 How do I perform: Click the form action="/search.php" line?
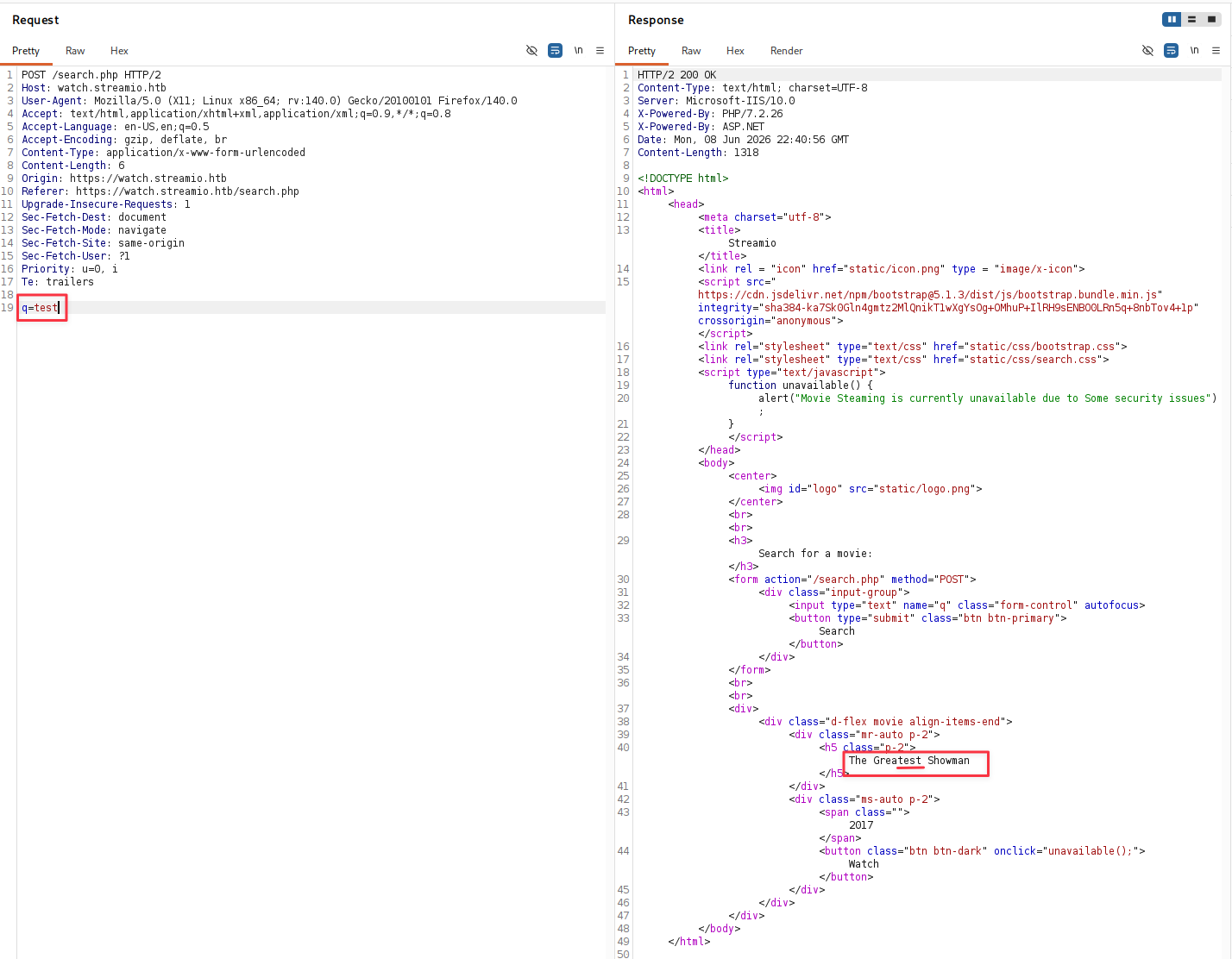(x=852, y=580)
